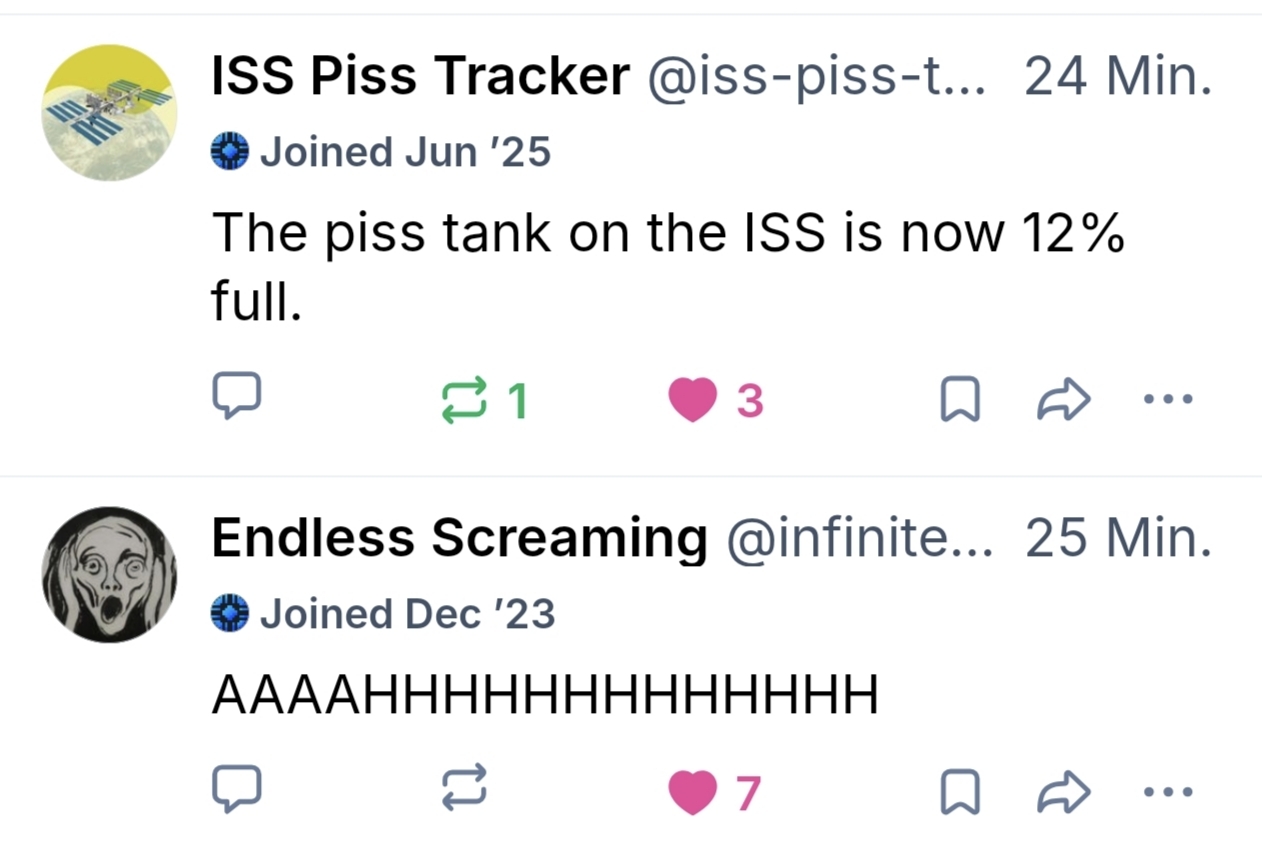Share the ISS Piss Tracker post
The height and width of the screenshot is (863, 1262).
(x=1062, y=399)
